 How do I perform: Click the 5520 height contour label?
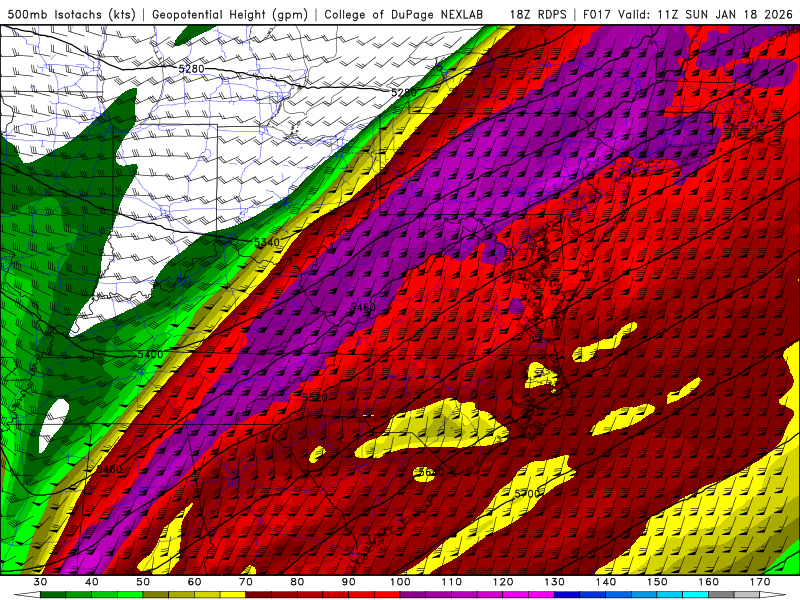pos(315,397)
